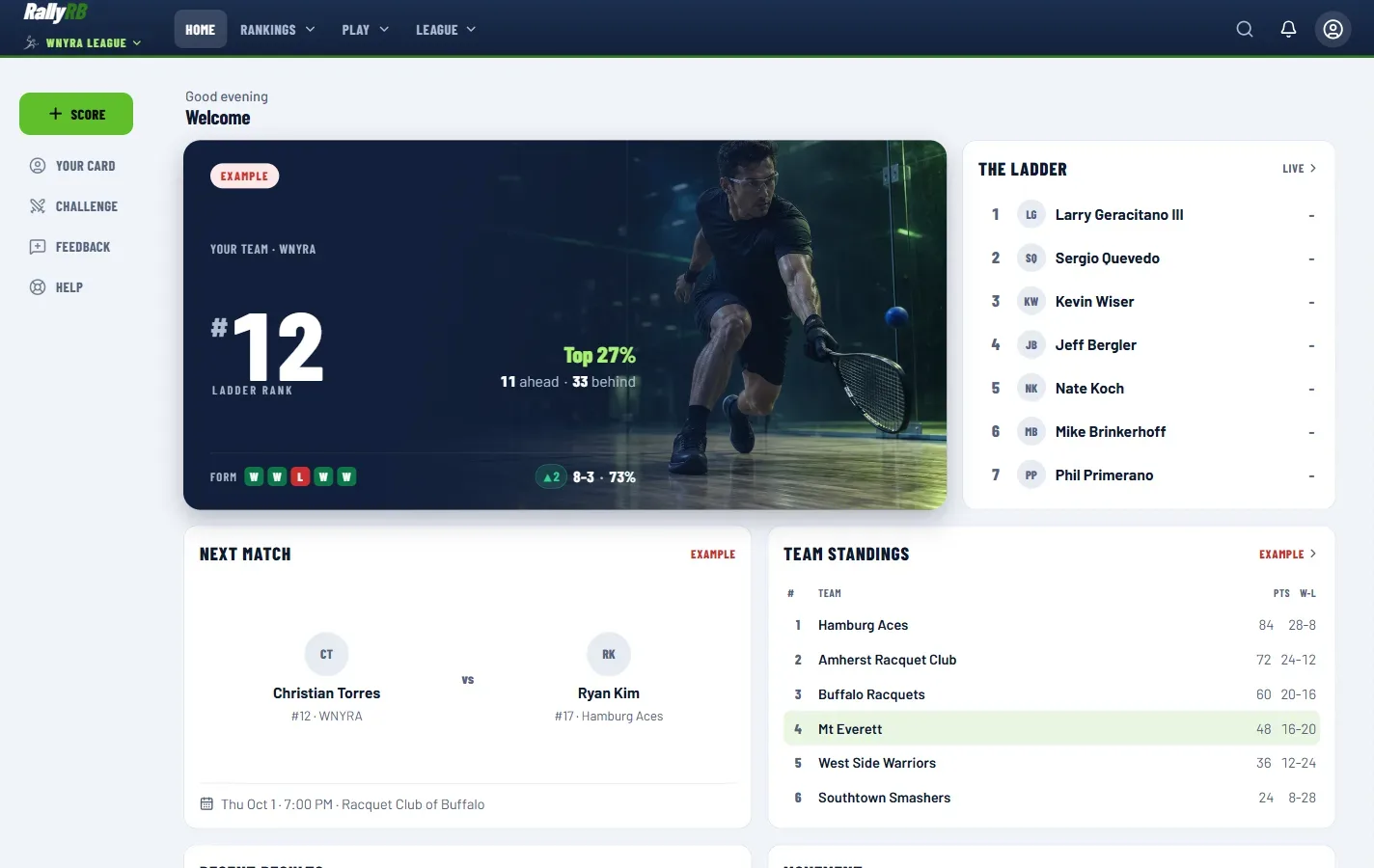The image size is (1374, 868).
Task: Click the PP avatar for Phil Primerano
Action: [x=1031, y=475]
